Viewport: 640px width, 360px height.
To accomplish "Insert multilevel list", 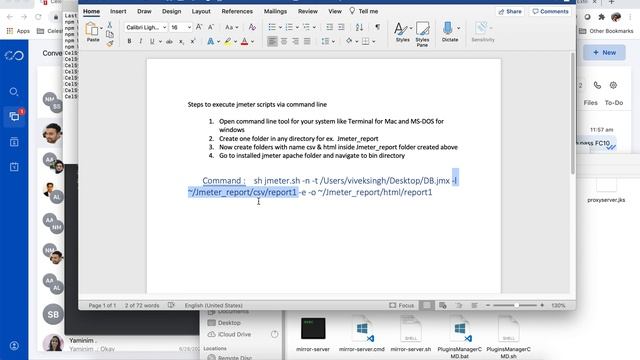I will tap(306, 27).
